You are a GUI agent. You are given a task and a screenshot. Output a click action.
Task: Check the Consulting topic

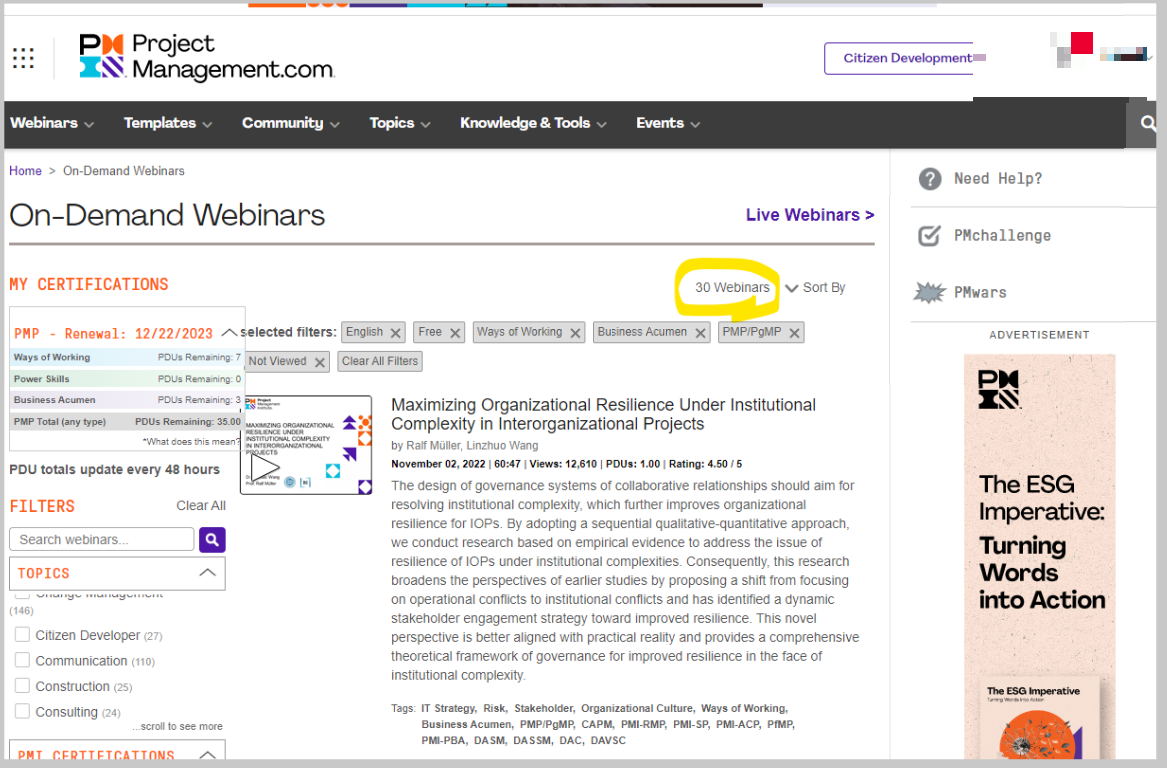(x=22, y=711)
